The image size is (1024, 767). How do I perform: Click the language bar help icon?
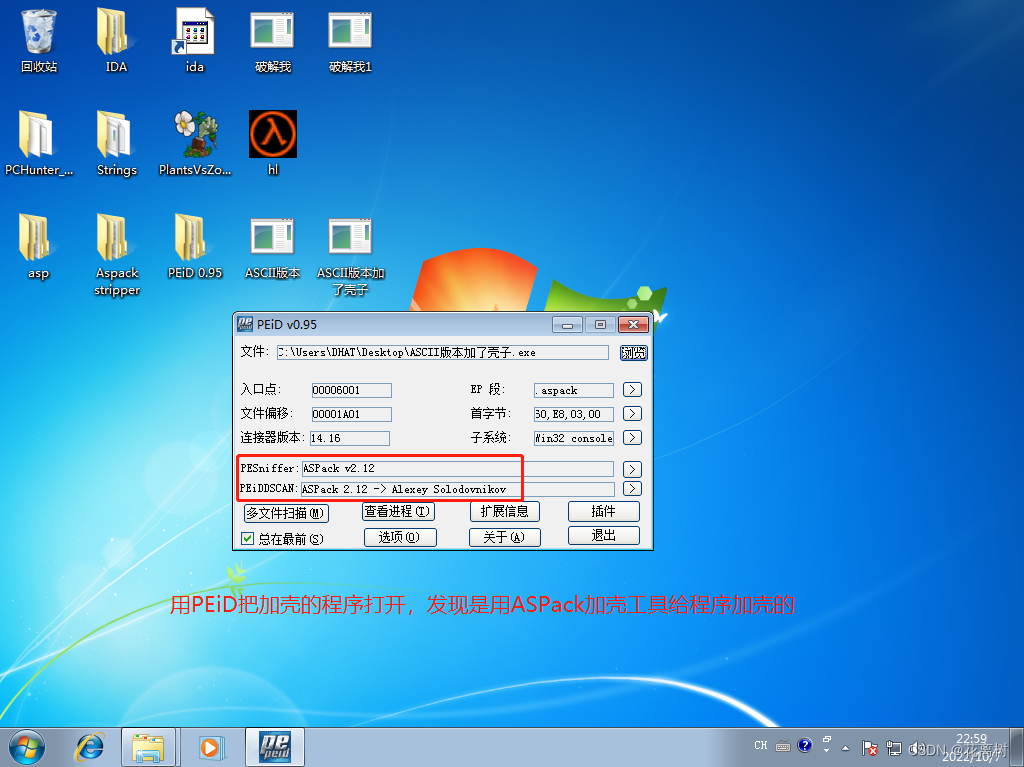(x=805, y=745)
